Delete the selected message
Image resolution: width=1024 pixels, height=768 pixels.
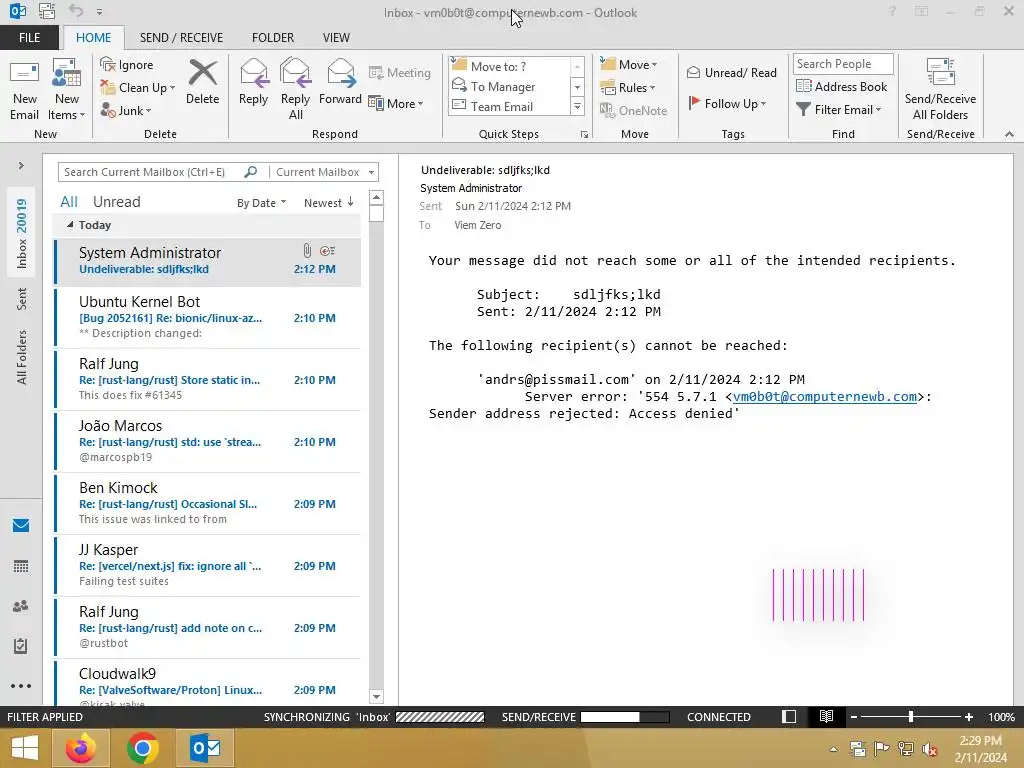202,82
